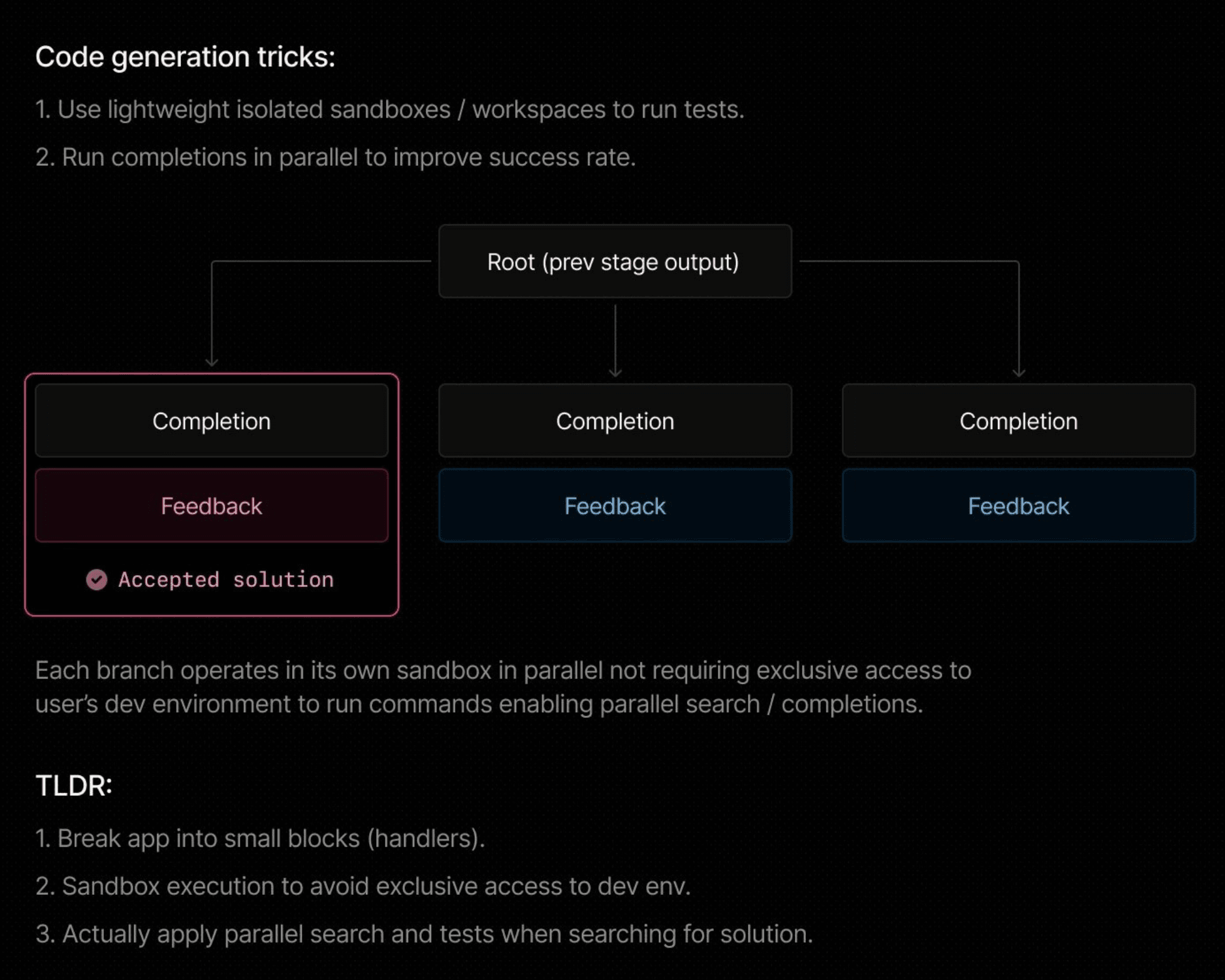The width and height of the screenshot is (1225, 980).
Task: Click the Accepted solution checkmark icon
Action: tap(96, 579)
